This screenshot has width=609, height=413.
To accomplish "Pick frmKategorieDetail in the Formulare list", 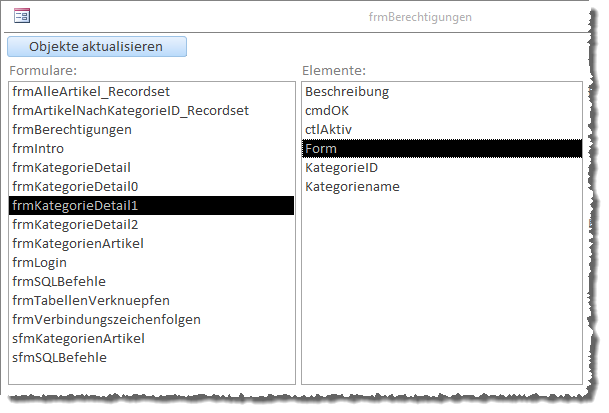I will [x=72, y=167].
